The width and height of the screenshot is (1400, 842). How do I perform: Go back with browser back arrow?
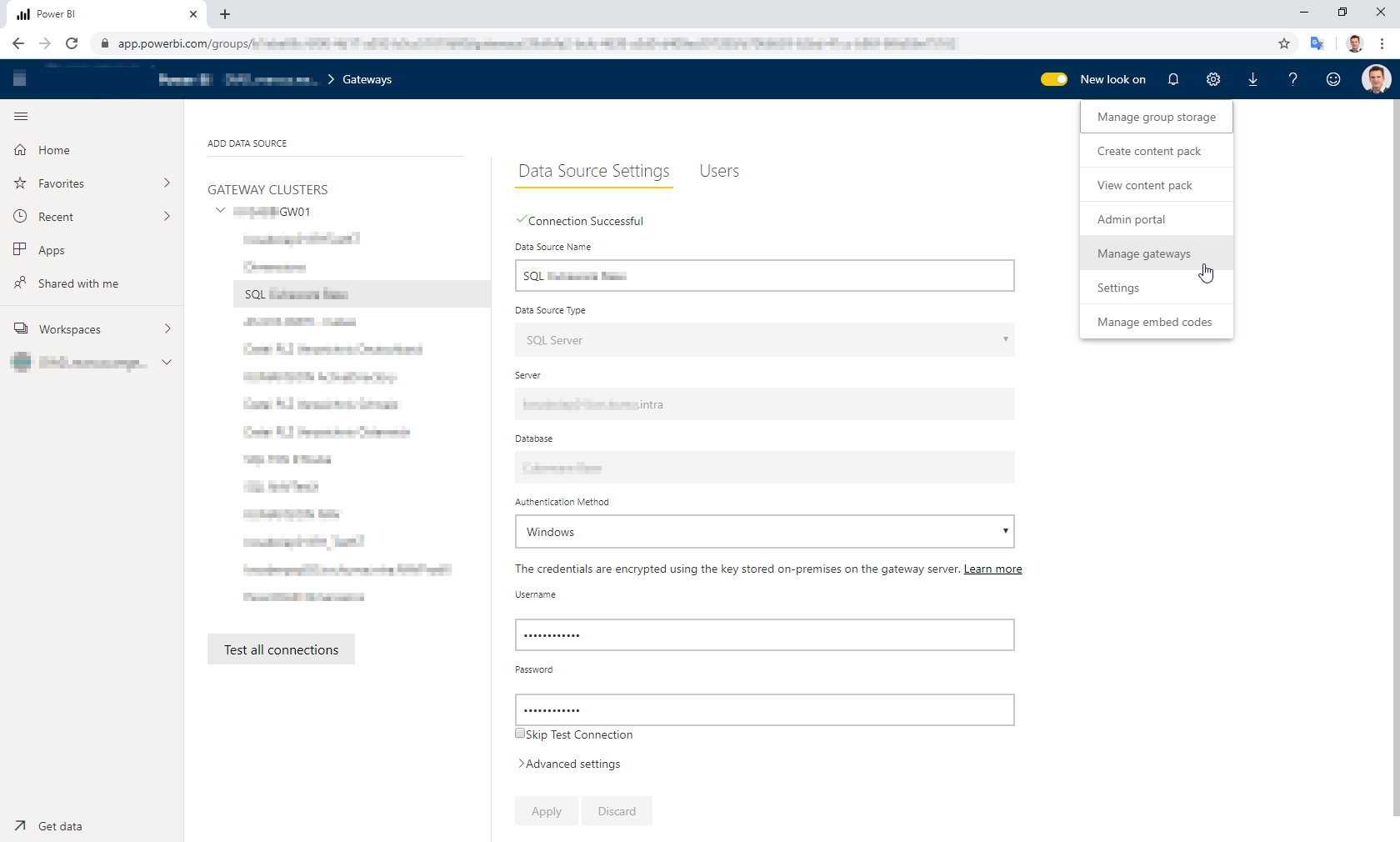tap(18, 43)
